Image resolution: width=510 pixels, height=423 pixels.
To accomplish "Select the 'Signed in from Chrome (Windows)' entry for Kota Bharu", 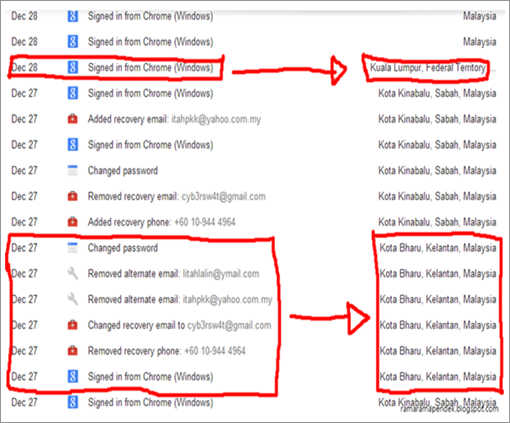I will click(150, 377).
